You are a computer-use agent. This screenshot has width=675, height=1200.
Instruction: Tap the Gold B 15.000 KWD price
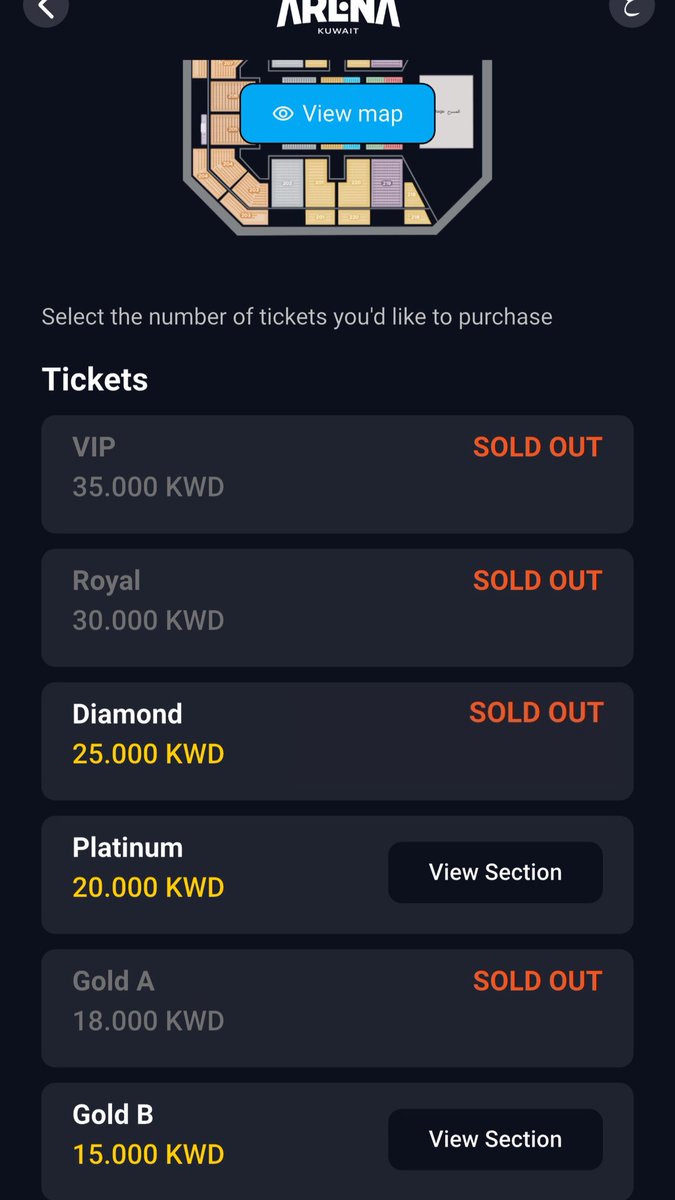148,1154
